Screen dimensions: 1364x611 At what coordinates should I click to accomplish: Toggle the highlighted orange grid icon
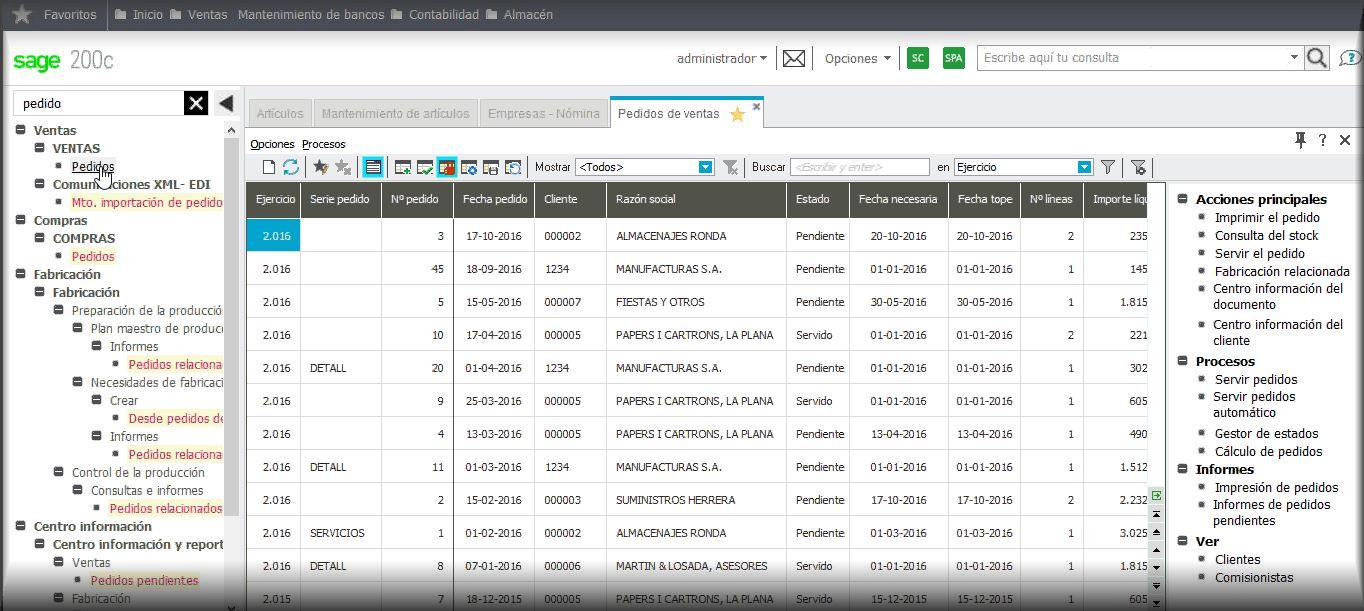[x=446, y=167]
